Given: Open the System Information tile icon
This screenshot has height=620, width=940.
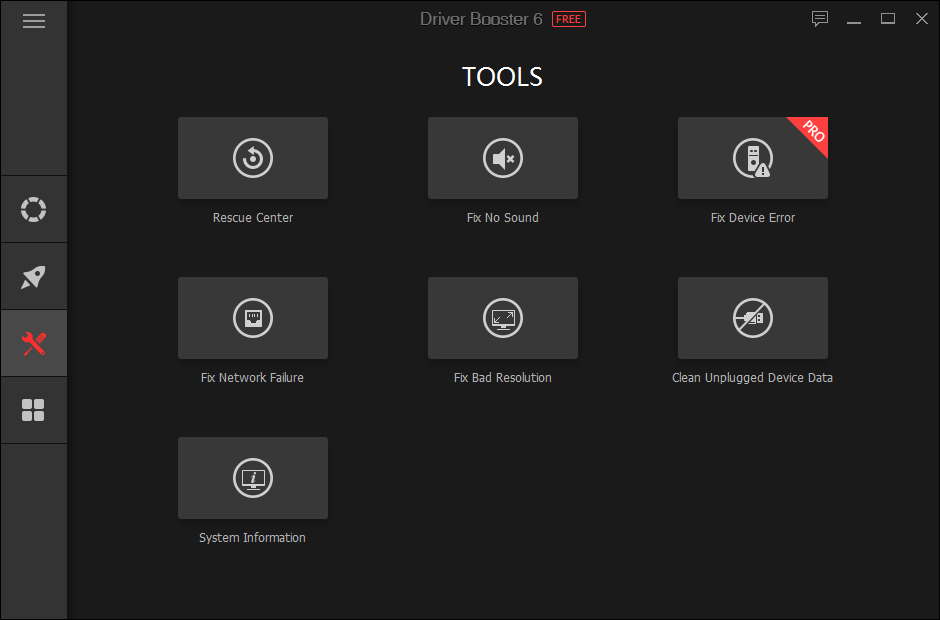Looking at the screenshot, I should (x=253, y=478).
